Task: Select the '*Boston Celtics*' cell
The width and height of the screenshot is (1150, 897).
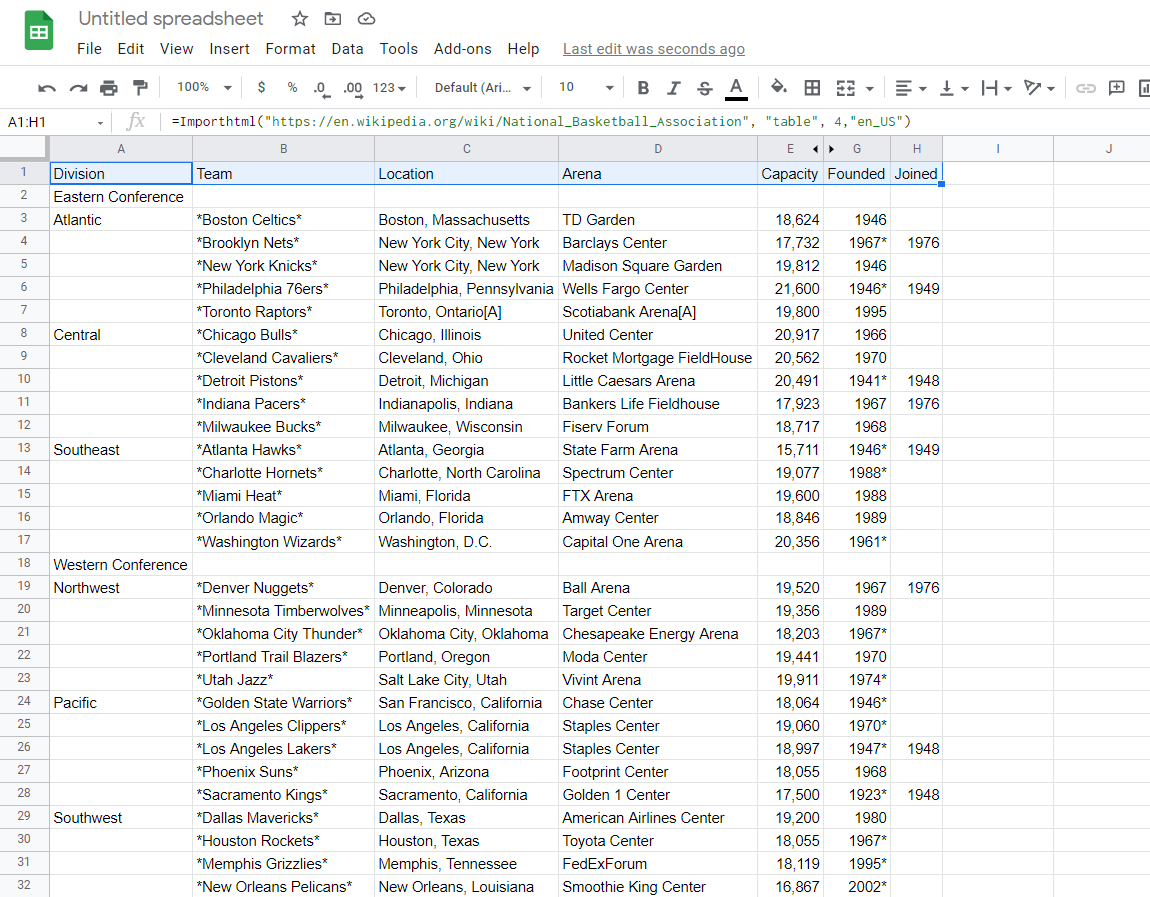Action: point(284,219)
